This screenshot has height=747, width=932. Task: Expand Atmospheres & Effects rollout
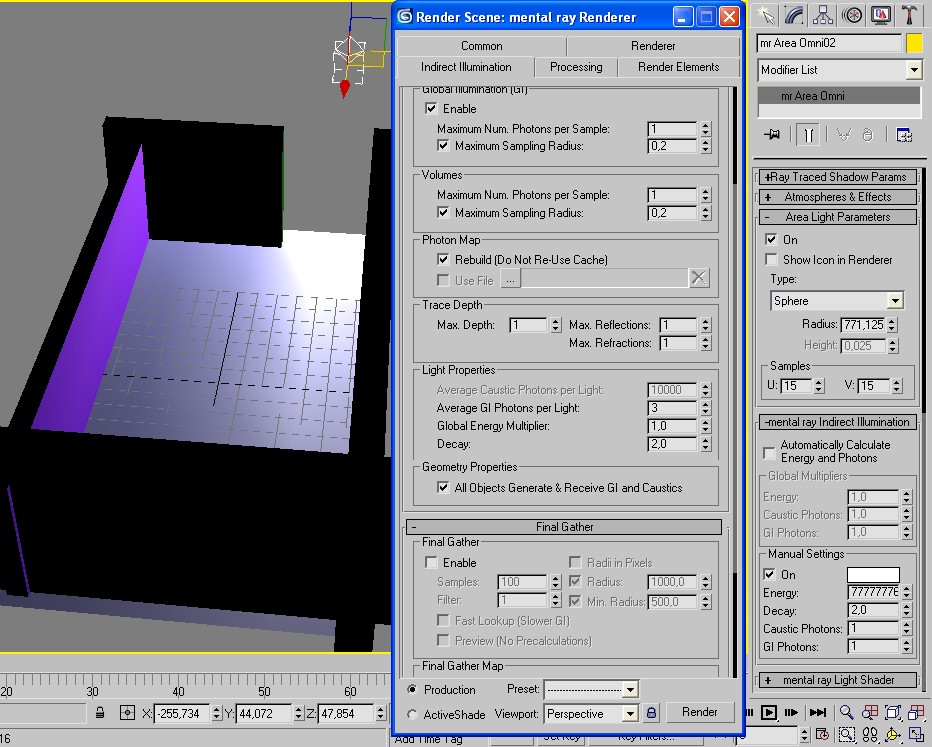[838, 197]
